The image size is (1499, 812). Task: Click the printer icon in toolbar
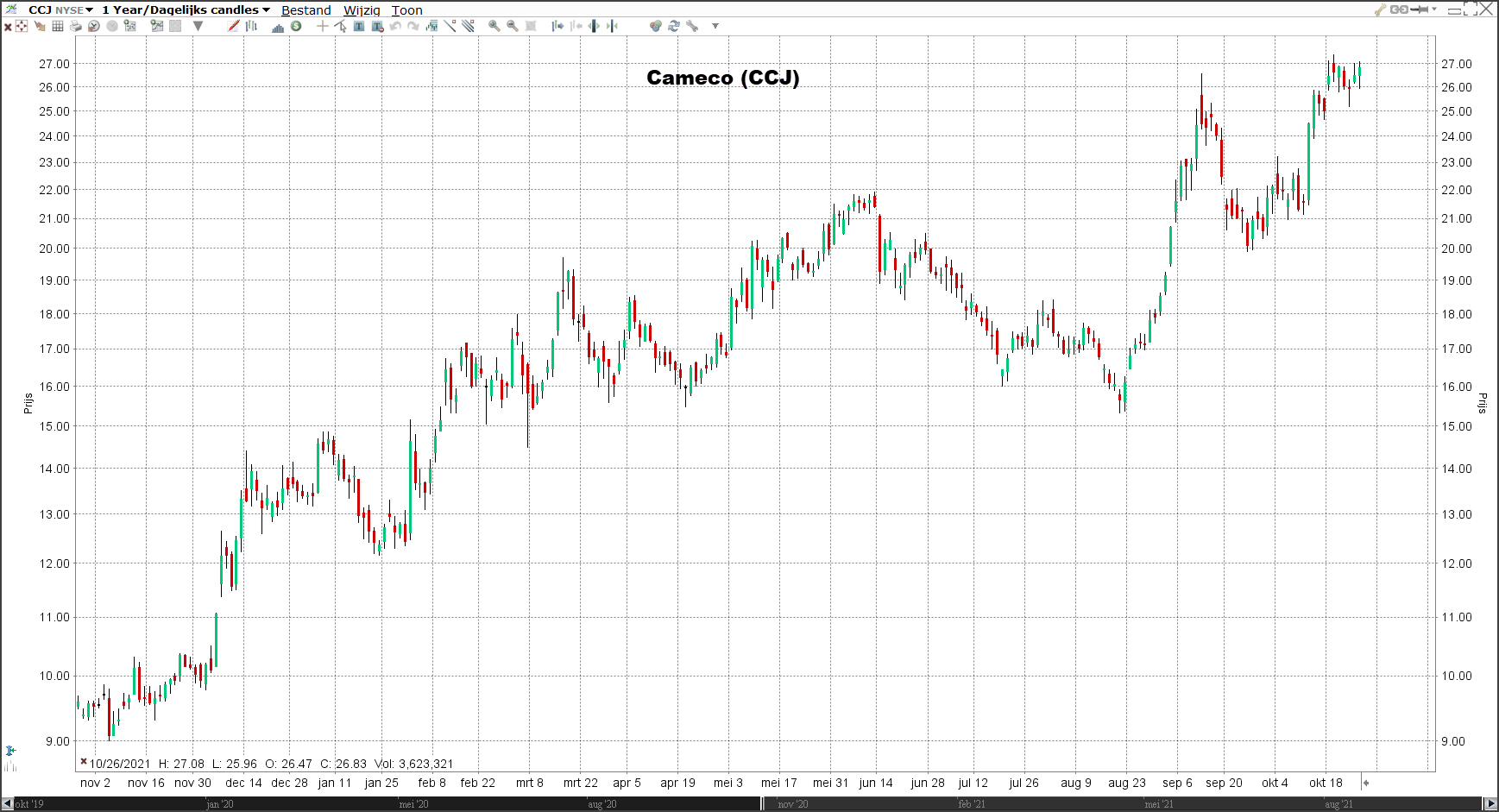76,26
